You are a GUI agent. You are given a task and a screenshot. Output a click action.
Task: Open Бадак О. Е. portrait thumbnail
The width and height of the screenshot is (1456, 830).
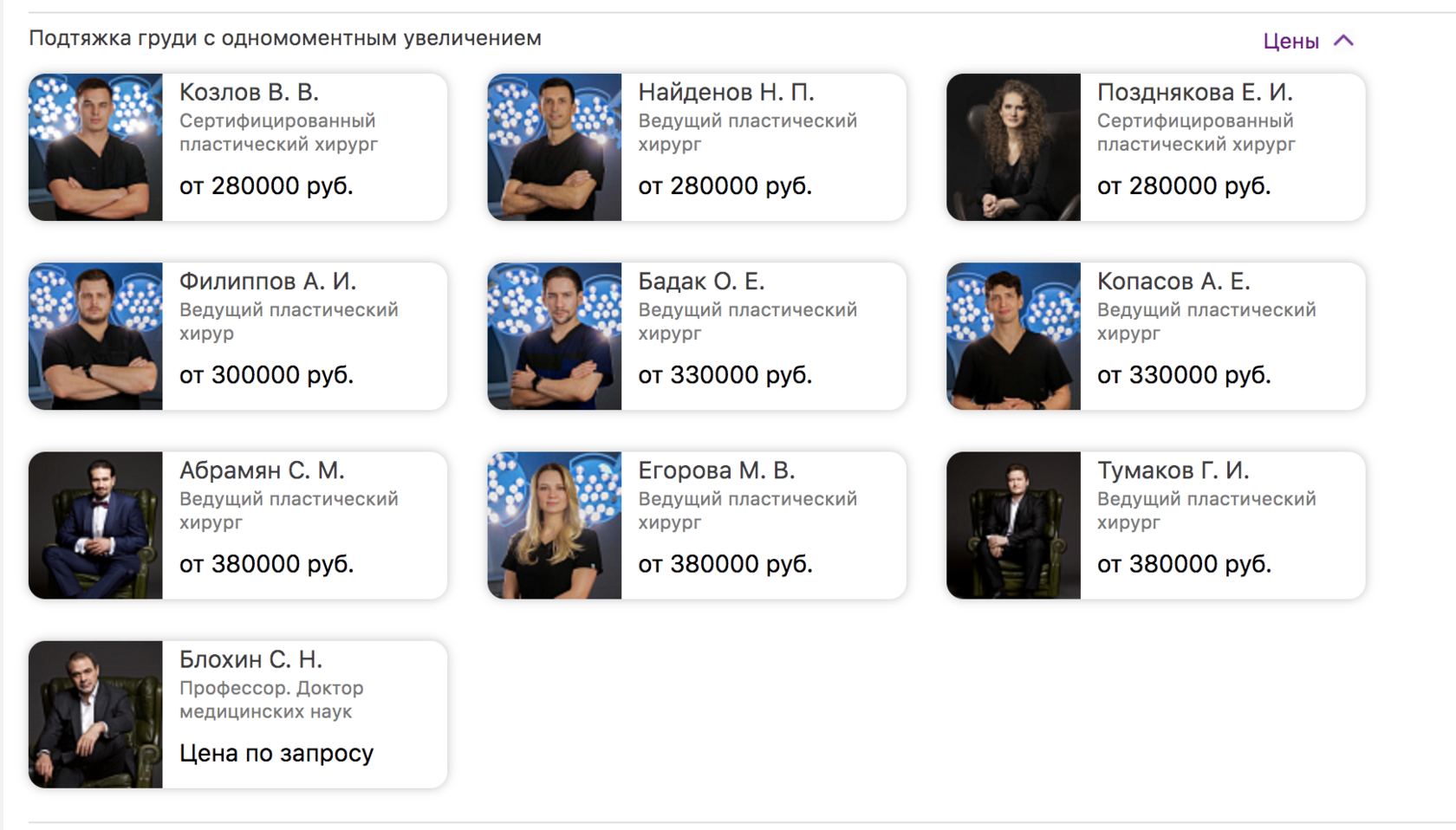point(555,336)
